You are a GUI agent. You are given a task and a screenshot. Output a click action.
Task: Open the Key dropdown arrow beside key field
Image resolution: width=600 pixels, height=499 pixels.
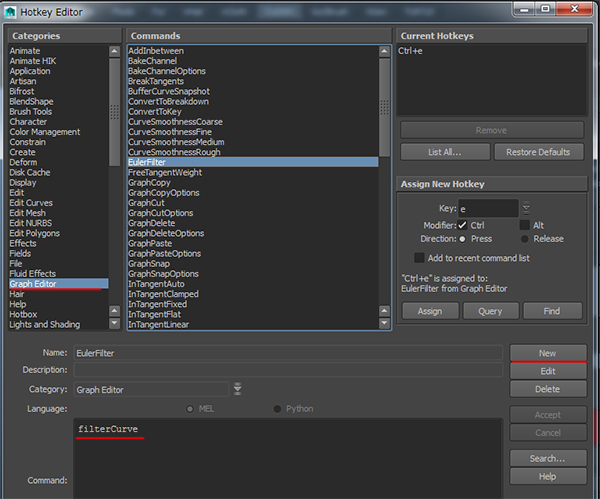click(x=526, y=209)
